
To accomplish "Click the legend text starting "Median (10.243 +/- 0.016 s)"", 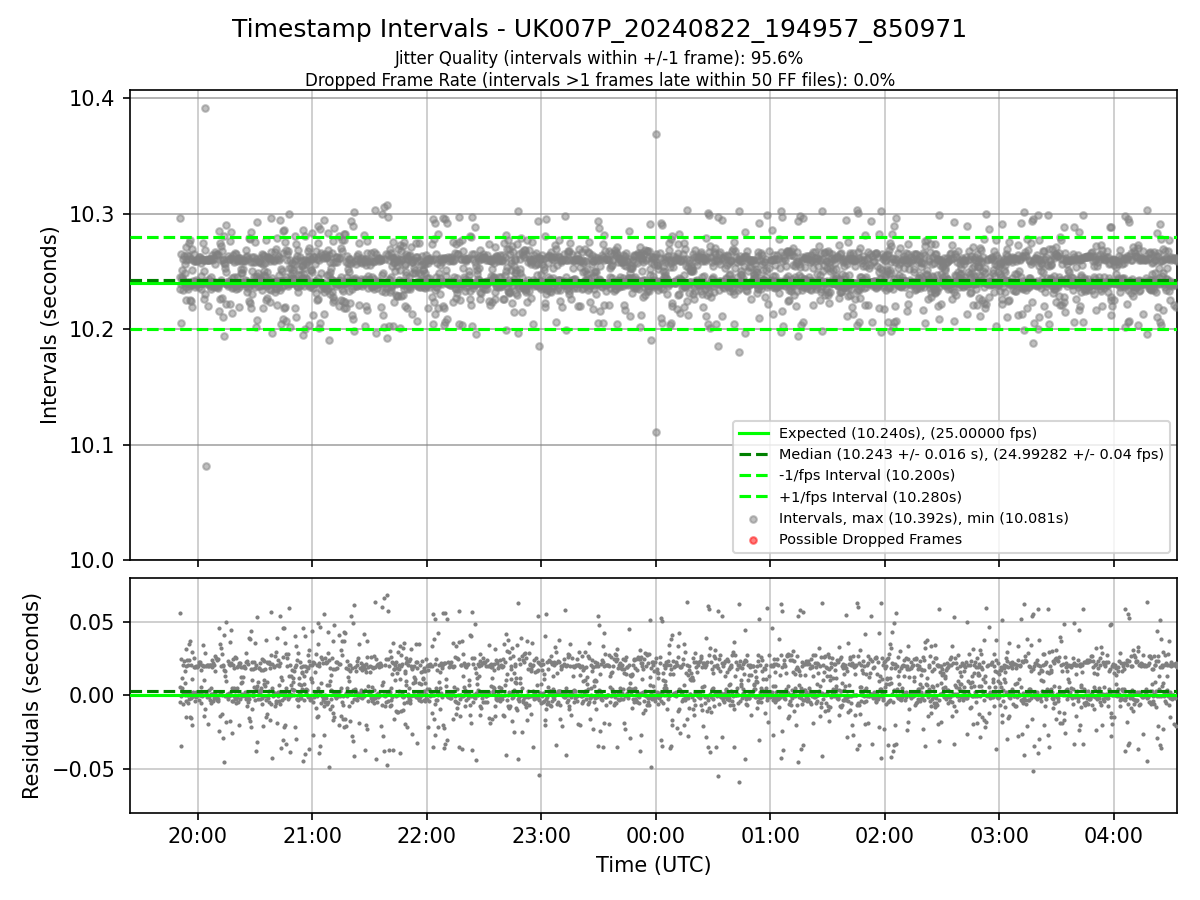I will [x=971, y=454].
